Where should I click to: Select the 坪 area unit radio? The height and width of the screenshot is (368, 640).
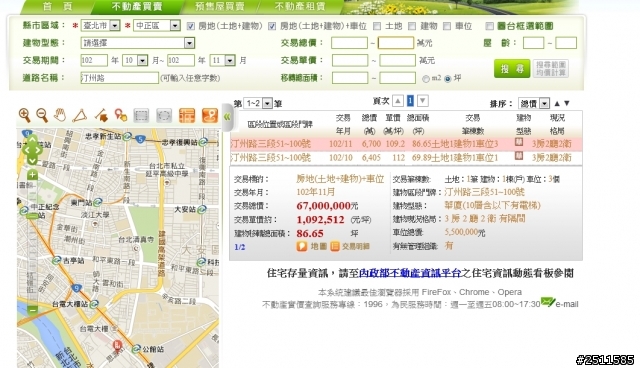(447, 79)
